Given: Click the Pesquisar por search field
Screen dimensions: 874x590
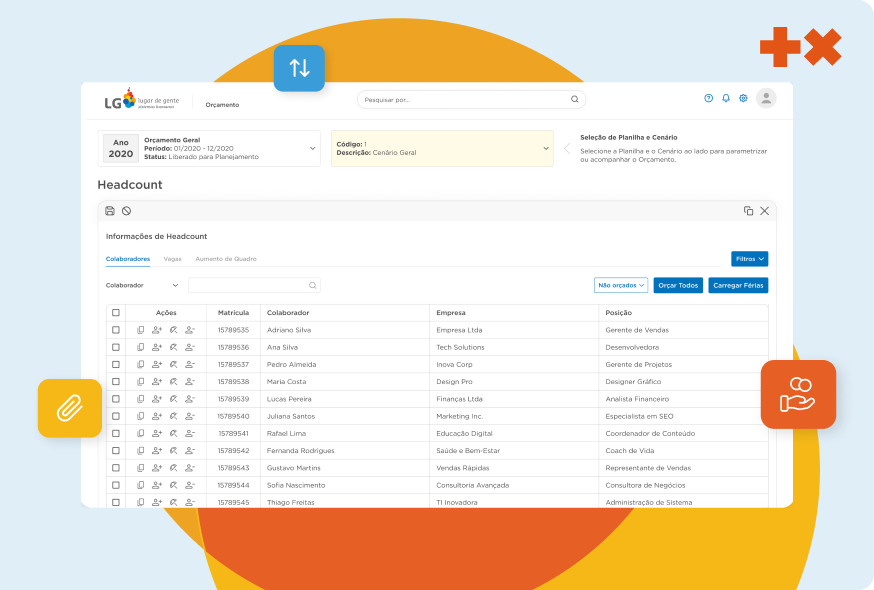Looking at the screenshot, I should (x=465, y=100).
